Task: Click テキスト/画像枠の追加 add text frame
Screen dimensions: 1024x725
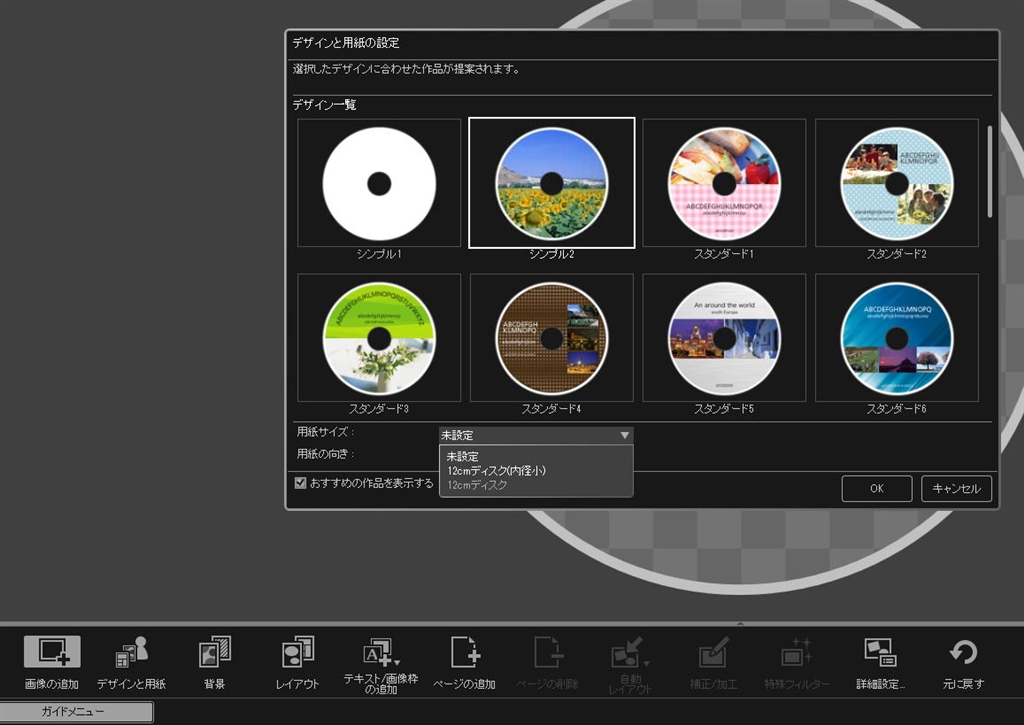Action: point(381,664)
